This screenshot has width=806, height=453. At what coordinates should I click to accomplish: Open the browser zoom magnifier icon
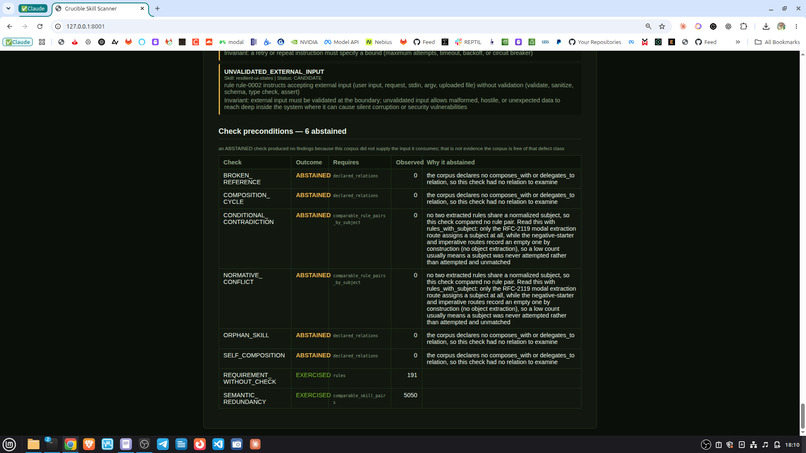[x=648, y=26]
